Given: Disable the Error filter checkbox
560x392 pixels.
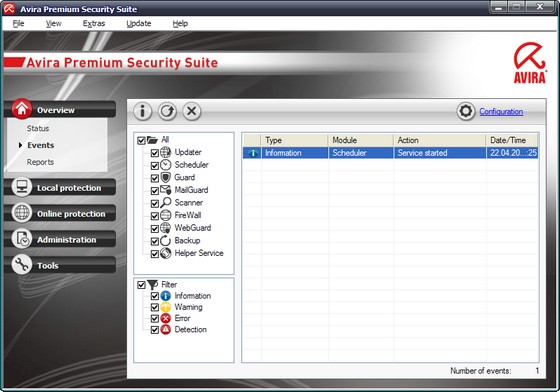Looking at the screenshot, I should click(155, 318).
